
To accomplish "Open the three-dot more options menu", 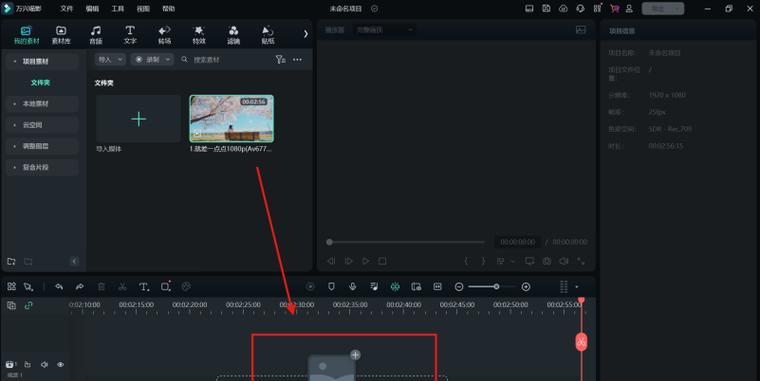I will [x=297, y=60].
